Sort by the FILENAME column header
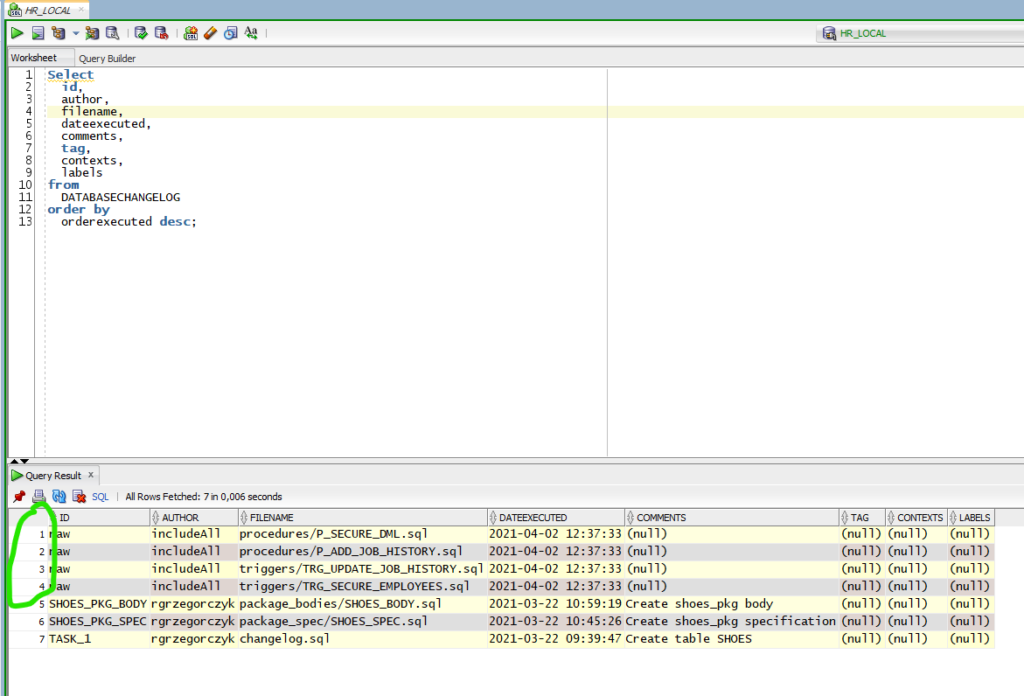 point(362,517)
